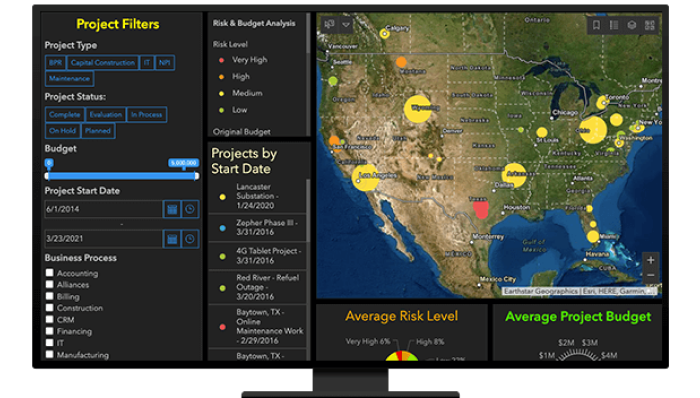Open the map bookmarks icon

(596, 25)
